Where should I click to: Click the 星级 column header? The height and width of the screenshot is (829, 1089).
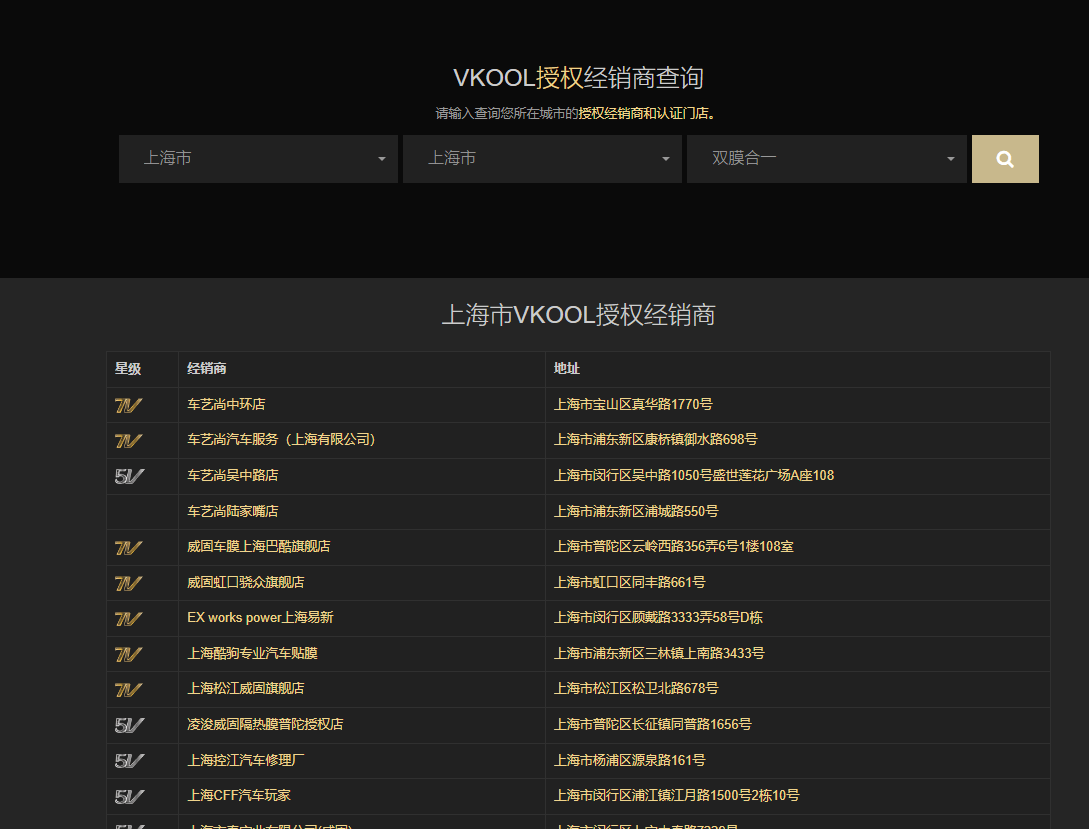tap(128, 369)
